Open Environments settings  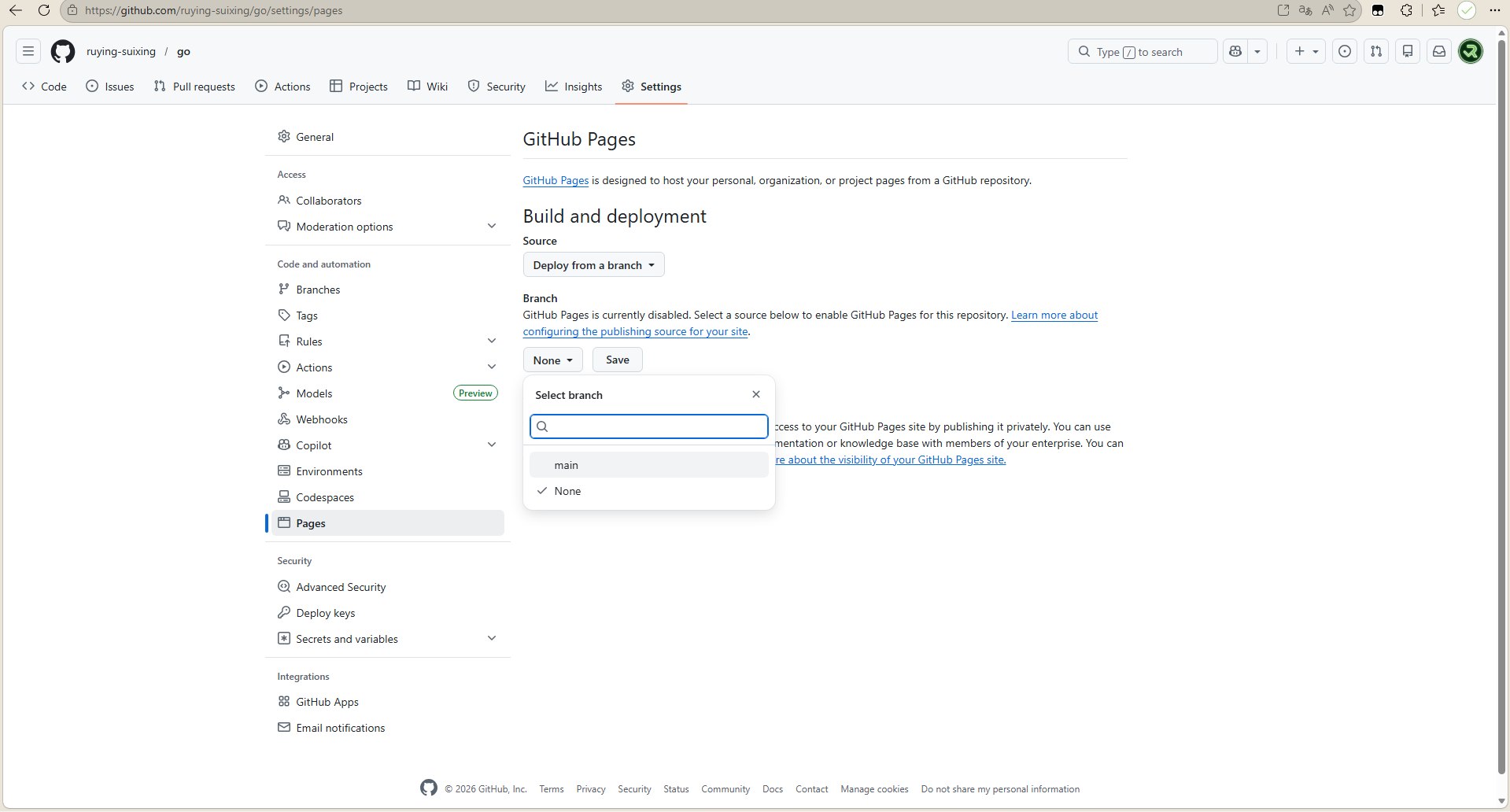pyautogui.click(x=387, y=471)
